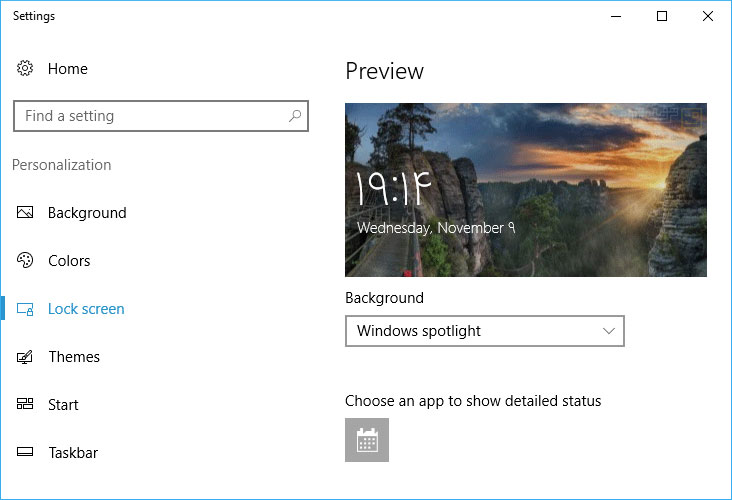Click the Taskbar icon in sidebar

[x=25, y=453]
